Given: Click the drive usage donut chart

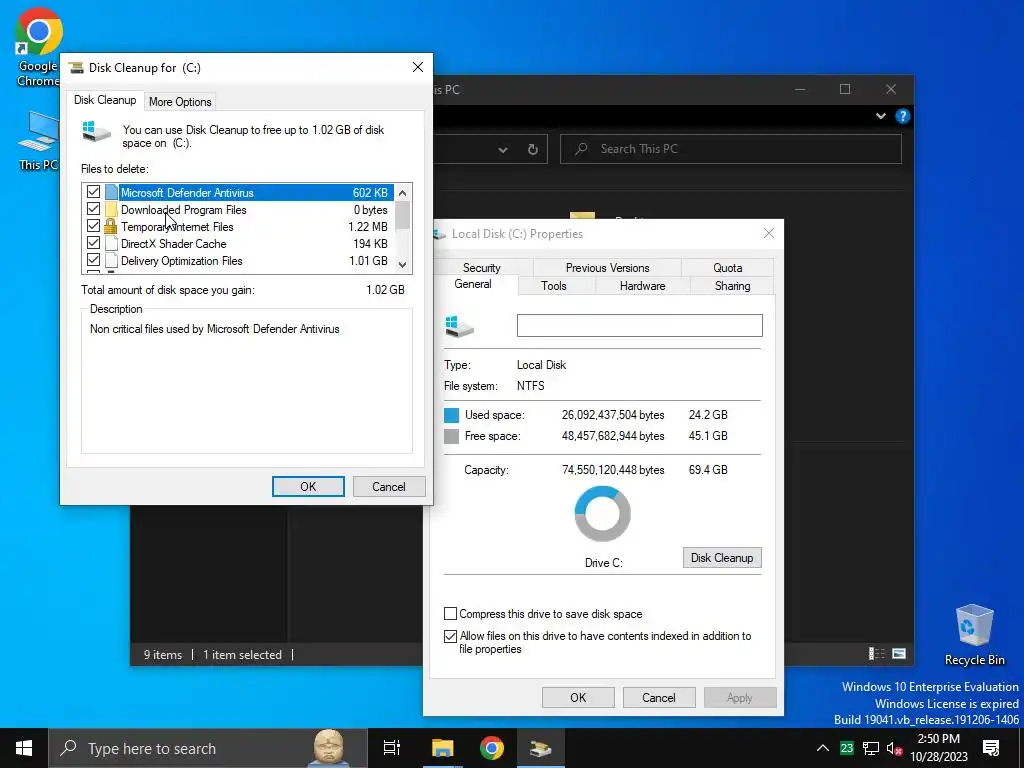Looking at the screenshot, I should point(603,513).
